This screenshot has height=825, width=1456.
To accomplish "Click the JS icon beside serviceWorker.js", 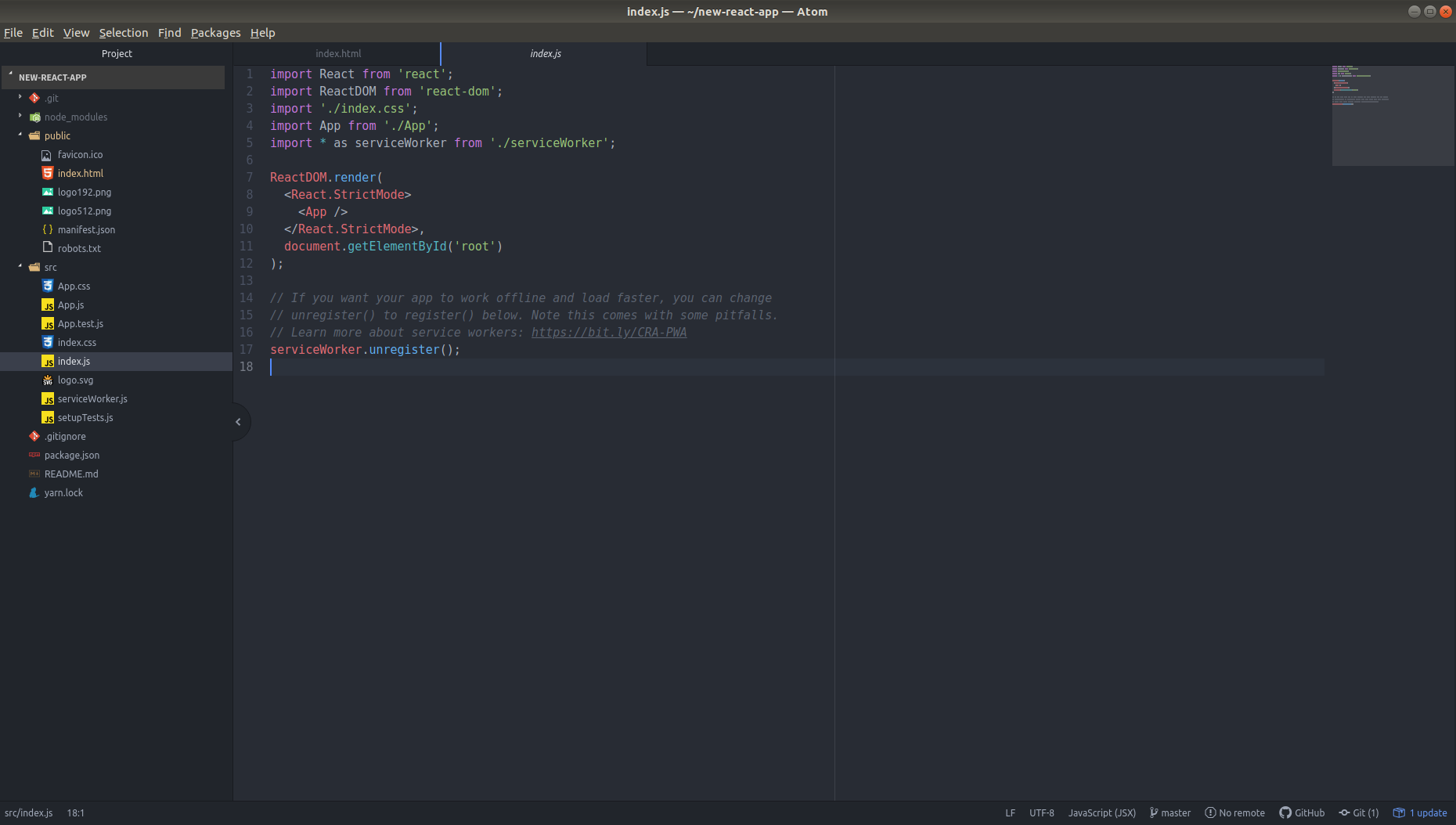I will (48, 398).
